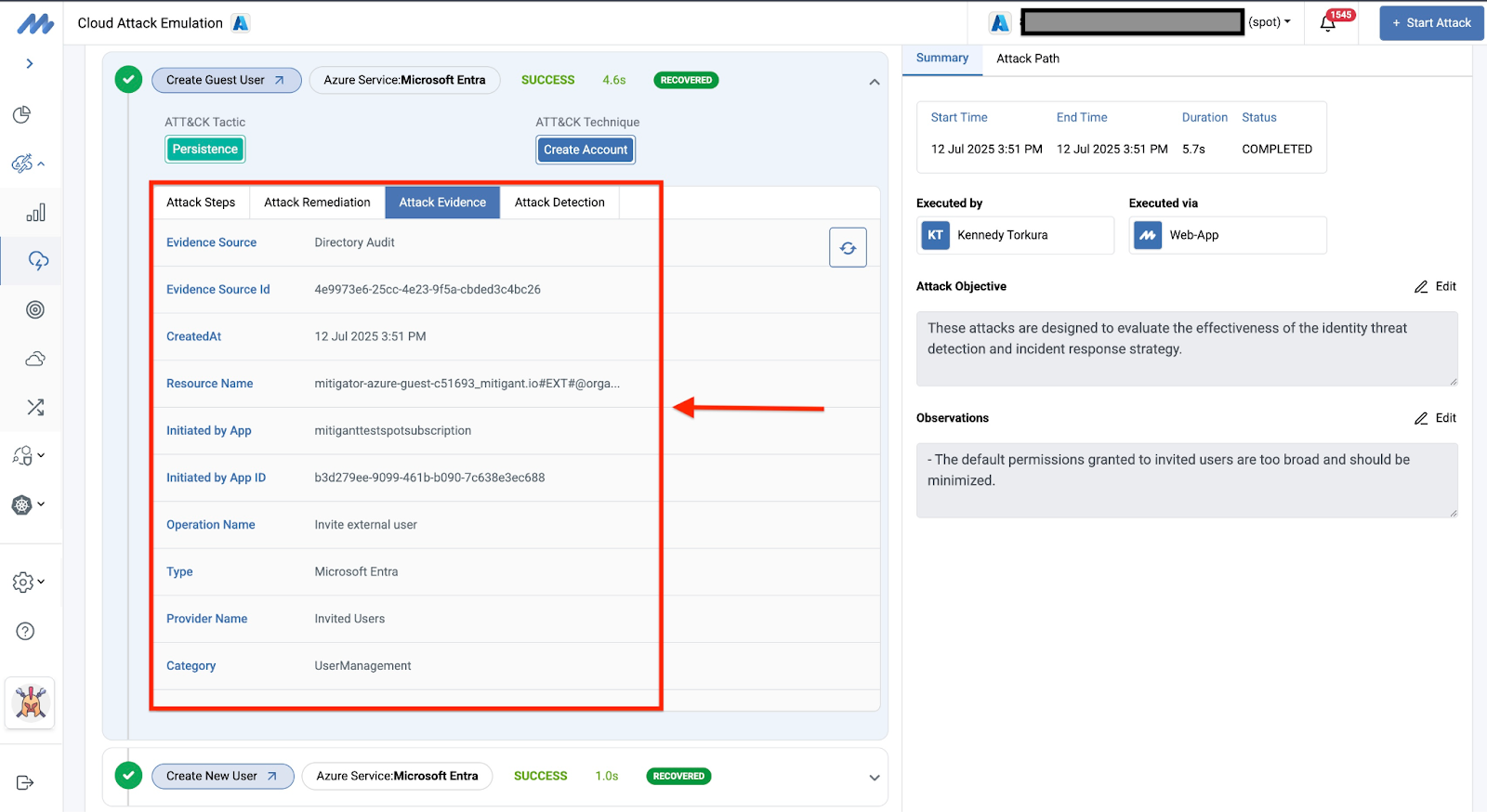Click the RECOVERED badge on Create Guest User

click(x=686, y=80)
